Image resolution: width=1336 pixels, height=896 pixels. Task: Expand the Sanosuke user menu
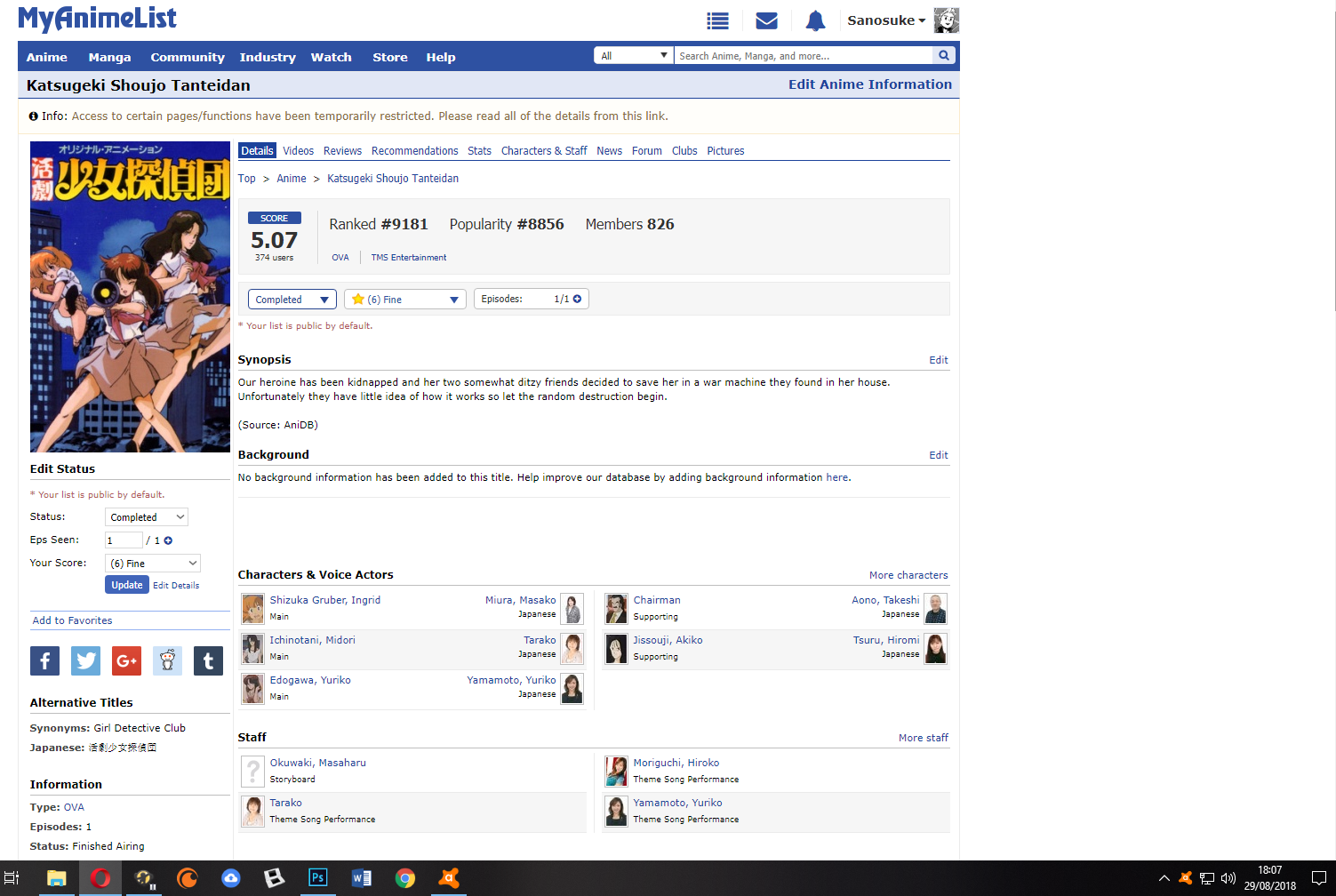coord(886,20)
